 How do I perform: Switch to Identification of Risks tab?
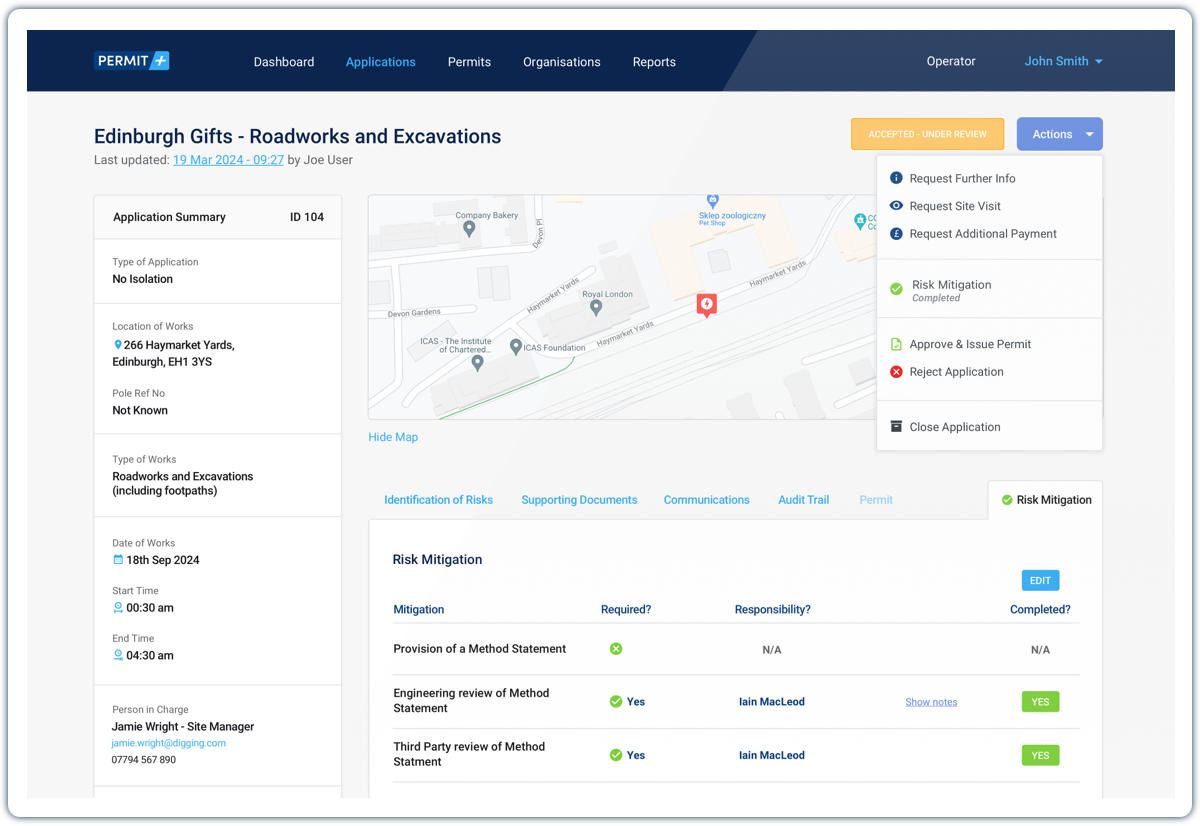[x=438, y=500]
